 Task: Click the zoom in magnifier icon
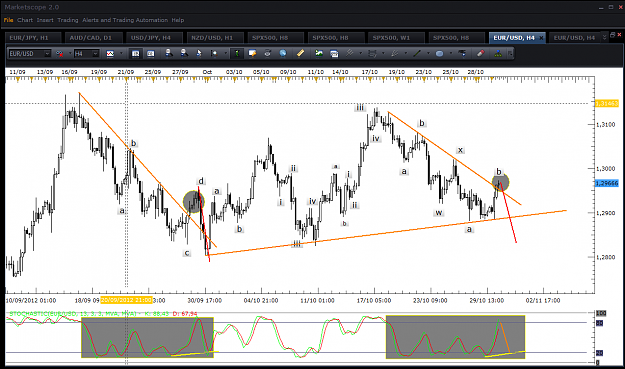169,53
